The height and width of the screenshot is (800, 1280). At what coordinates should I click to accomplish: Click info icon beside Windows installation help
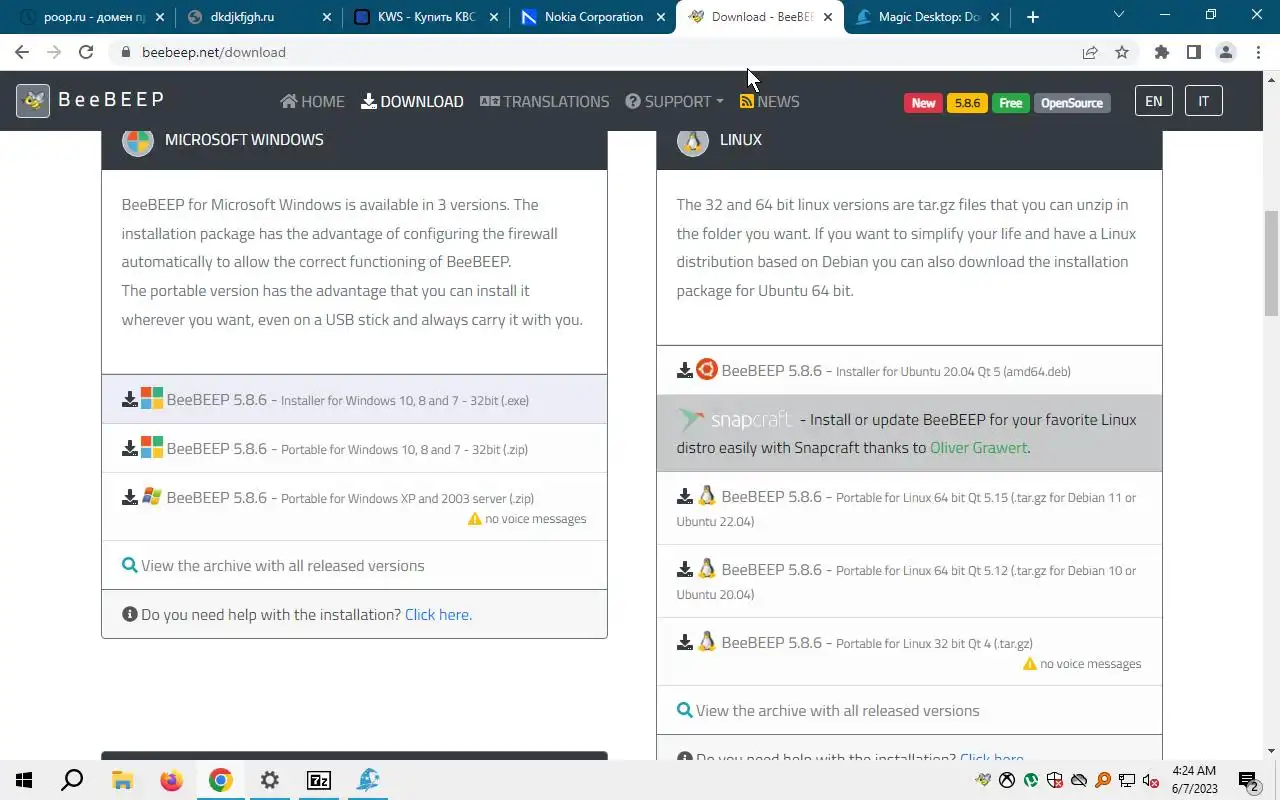click(x=130, y=614)
